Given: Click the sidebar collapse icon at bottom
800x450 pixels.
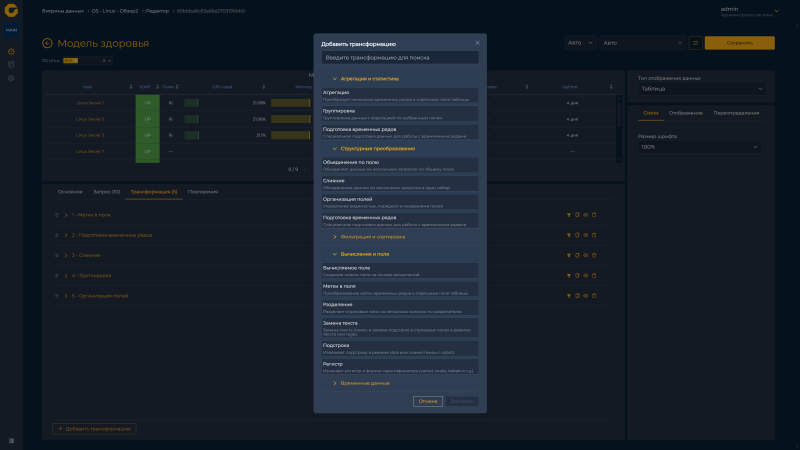Looking at the screenshot, I should click(x=11, y=440).
